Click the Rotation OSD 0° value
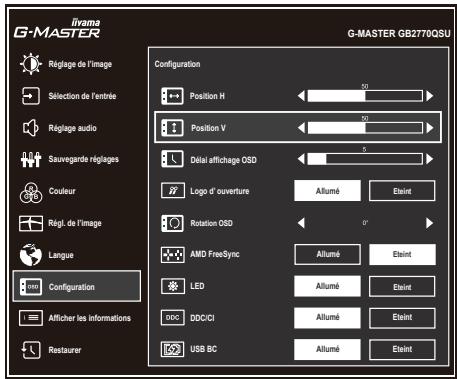This screenshot has width=457, height=379. pos(365,223)
